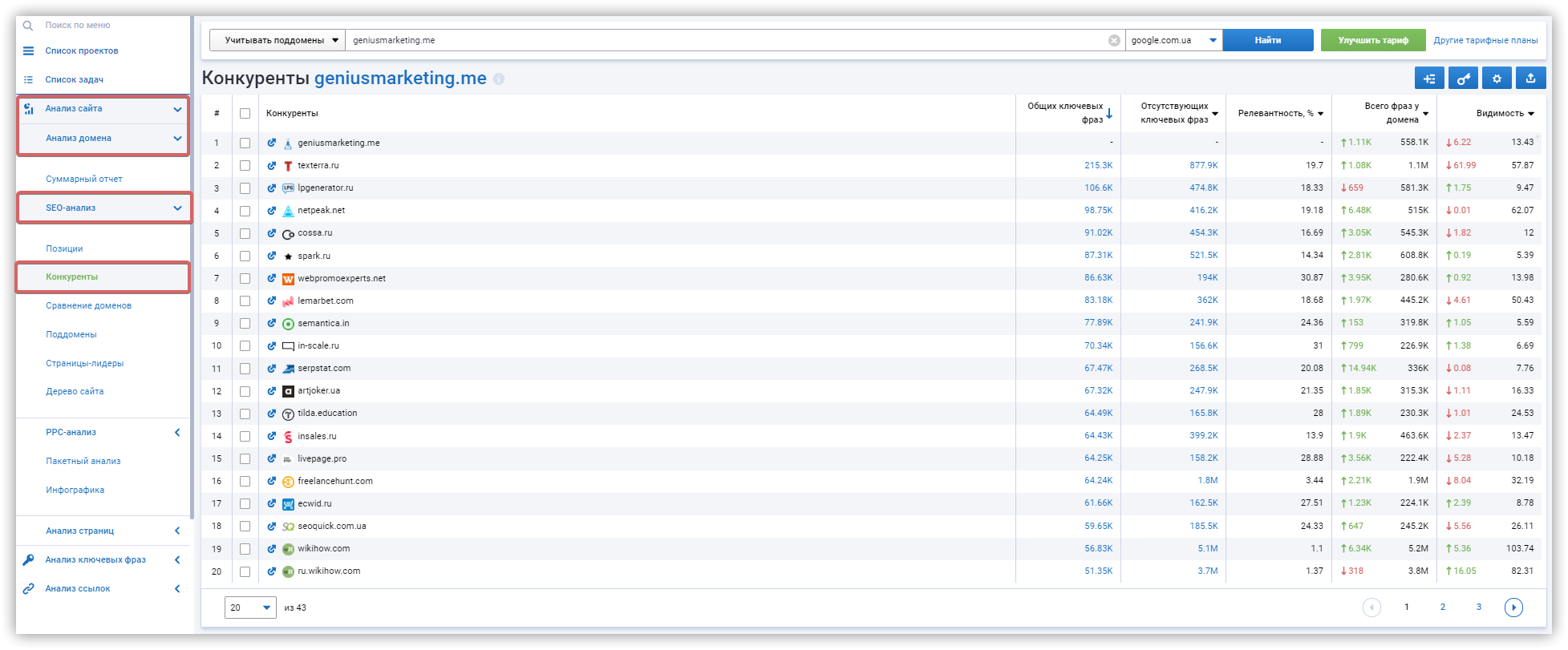Viewport: 1568px width, 650px height.
Task: Check the box for freelancehunt.com row
Action: point(245,482)
